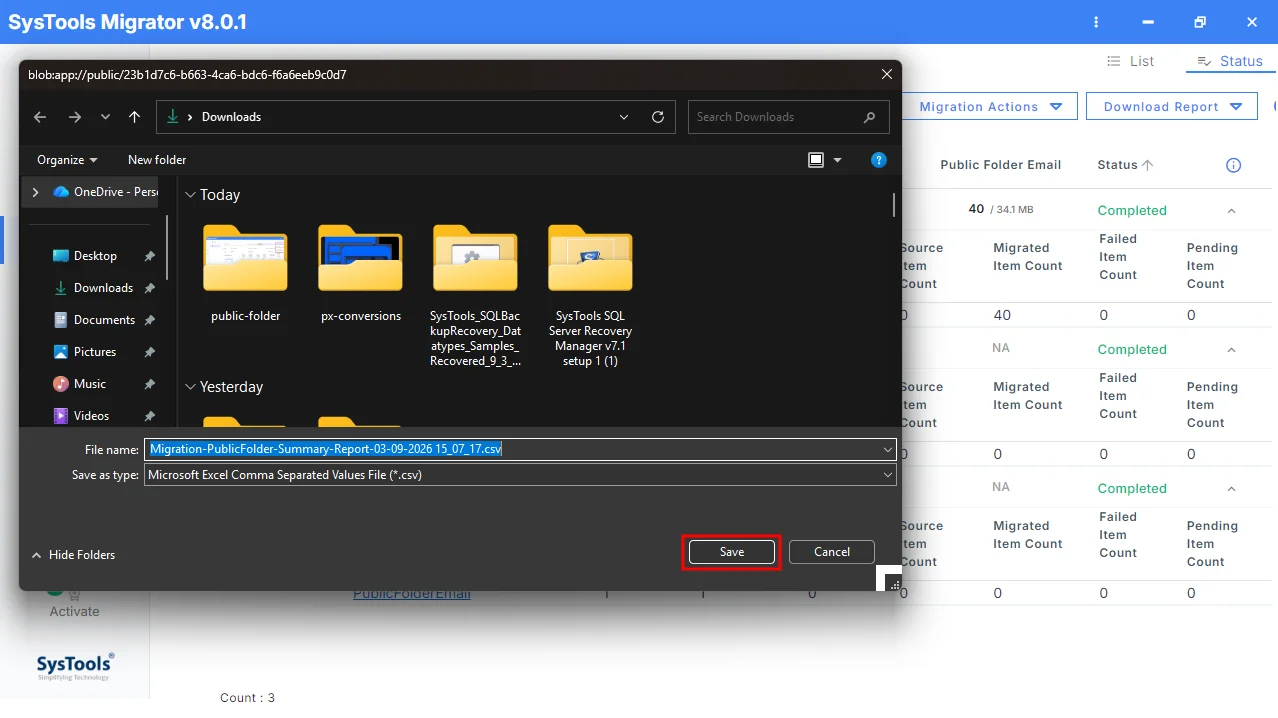Screen dimensions: 1278x718
Task: Collapse the third Completed row chevron
Action: tap(1231, 489)
